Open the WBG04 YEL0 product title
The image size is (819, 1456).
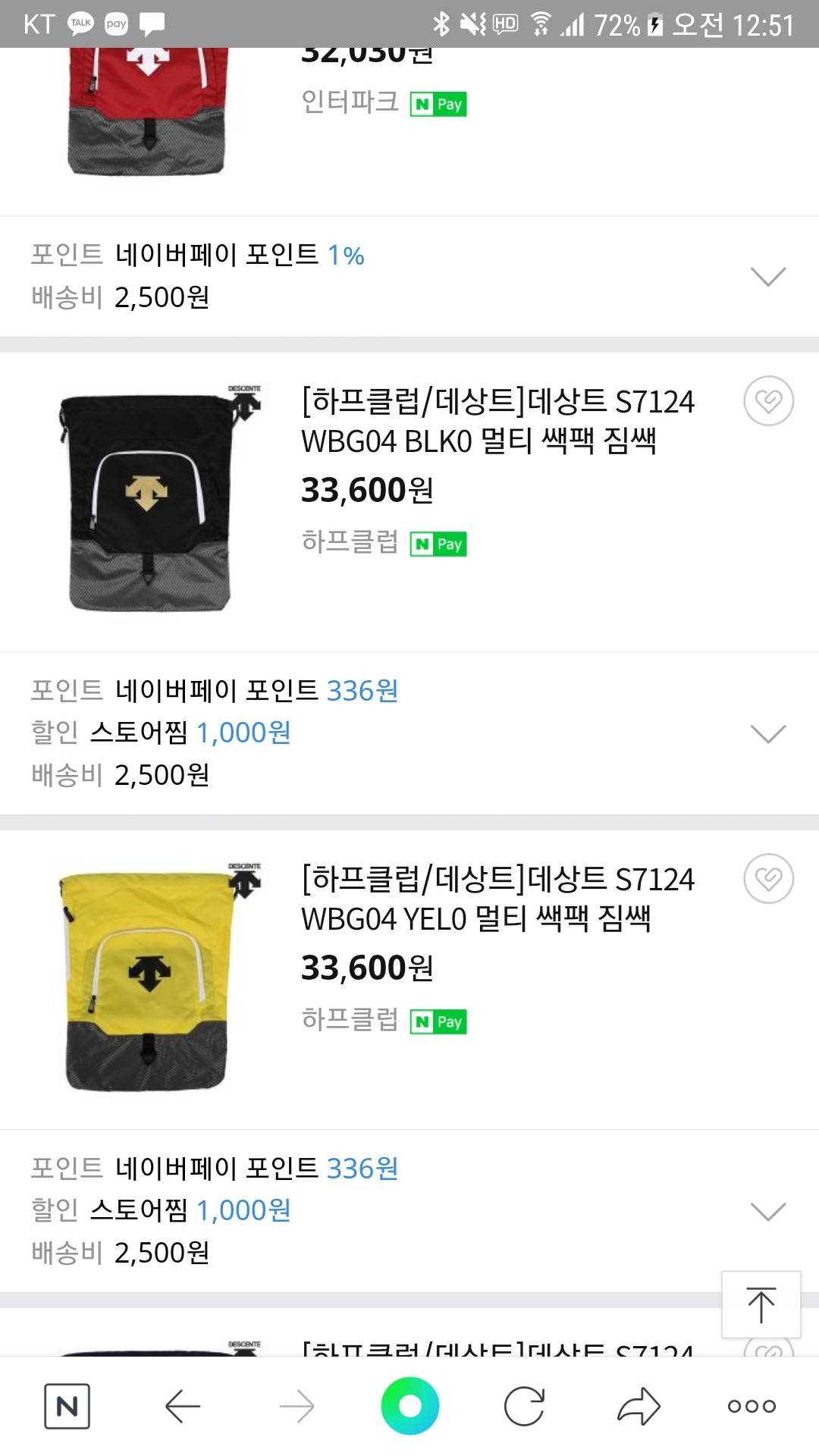point(497,899)
